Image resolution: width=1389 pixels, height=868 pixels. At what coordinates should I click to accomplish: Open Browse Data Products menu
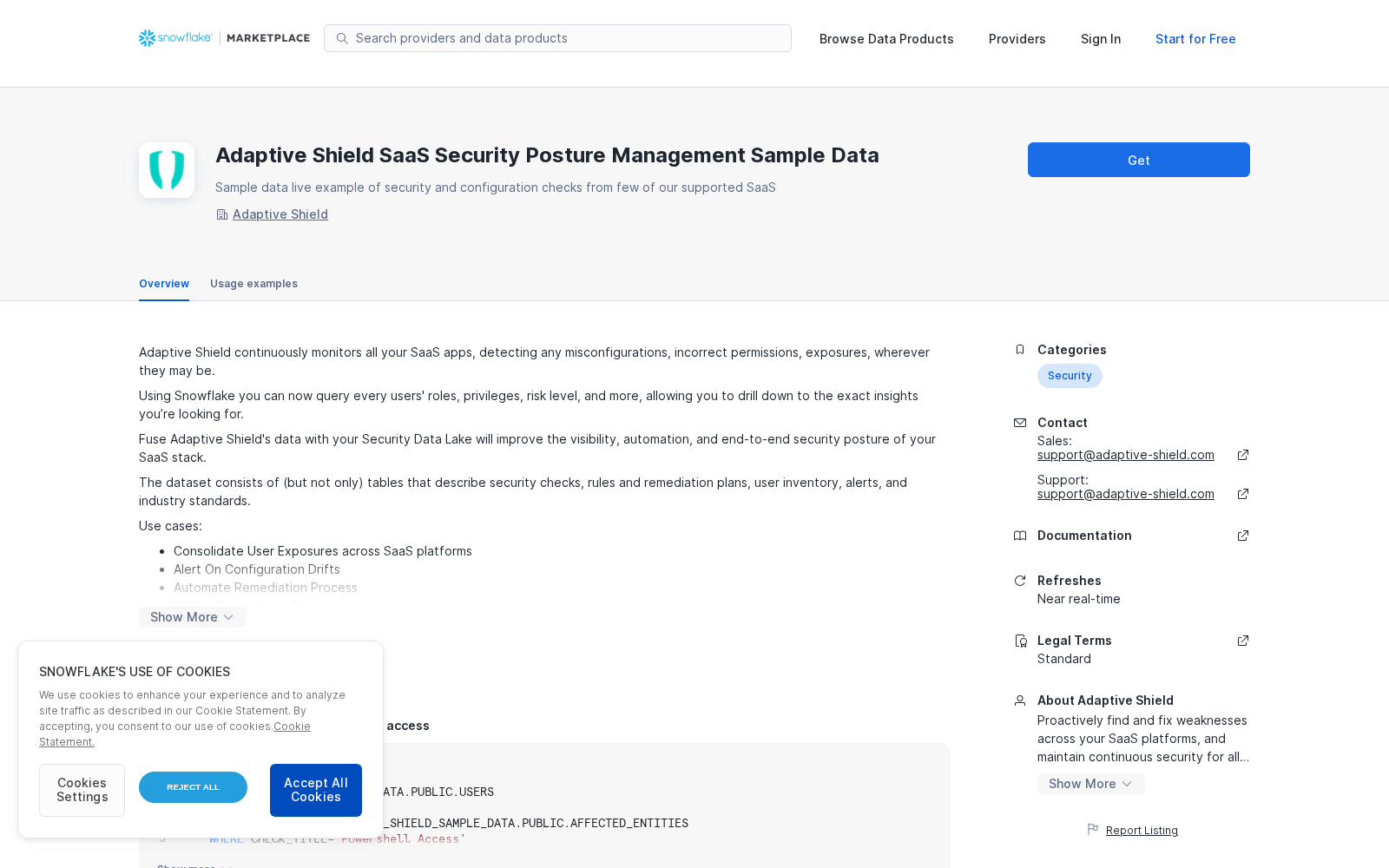886,39
